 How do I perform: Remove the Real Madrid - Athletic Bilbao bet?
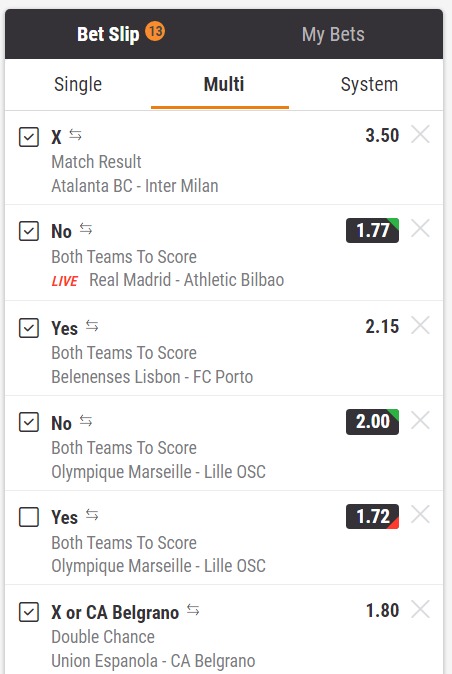tap(420, 228)
